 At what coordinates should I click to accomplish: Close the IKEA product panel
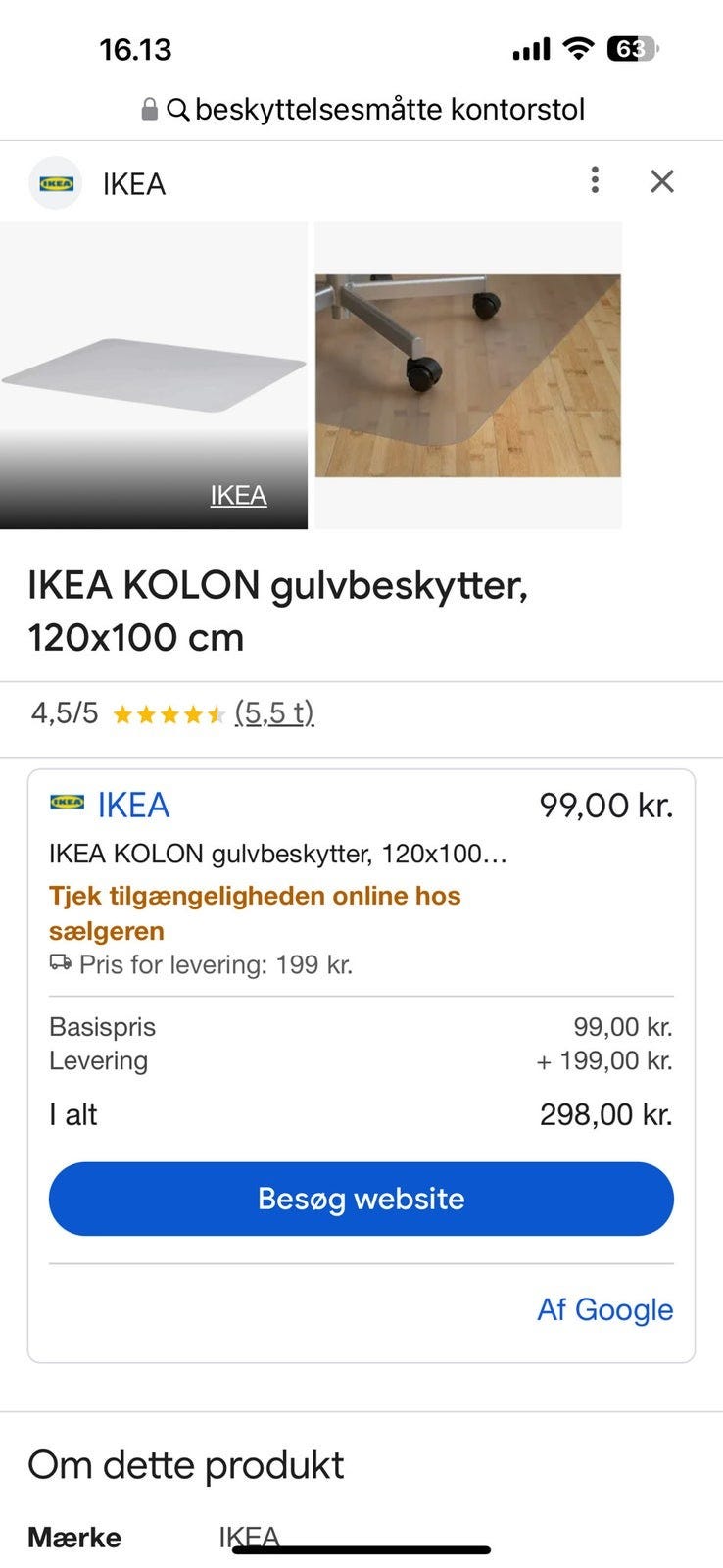click(x=662, y=181)
